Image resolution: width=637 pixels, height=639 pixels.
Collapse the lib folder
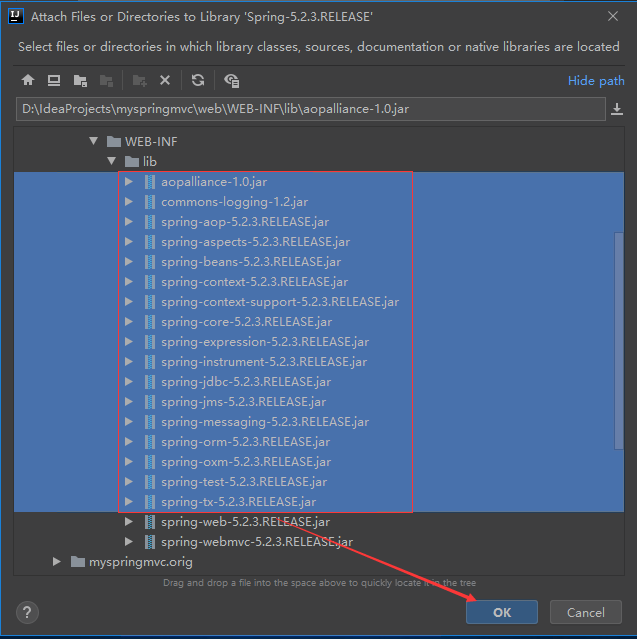[x=111, y=161]
